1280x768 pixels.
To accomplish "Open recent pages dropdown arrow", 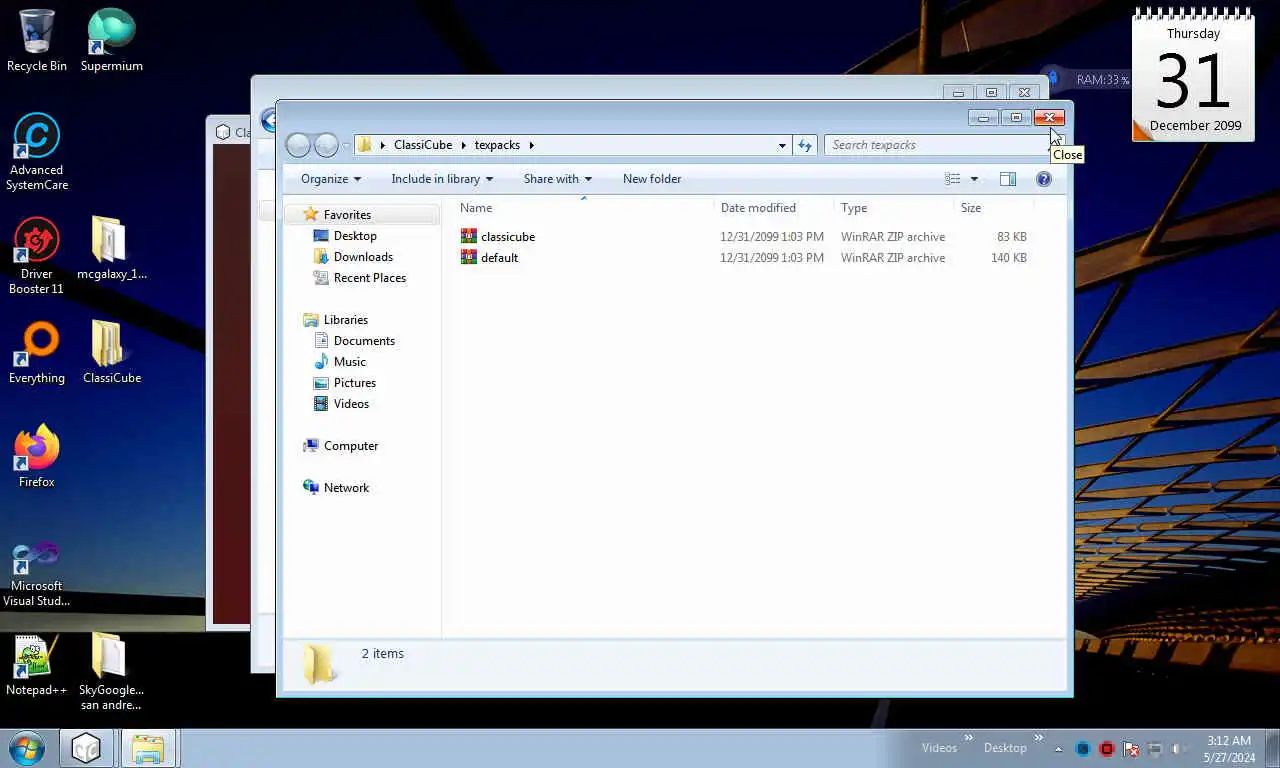I will (x=346, y=145).
